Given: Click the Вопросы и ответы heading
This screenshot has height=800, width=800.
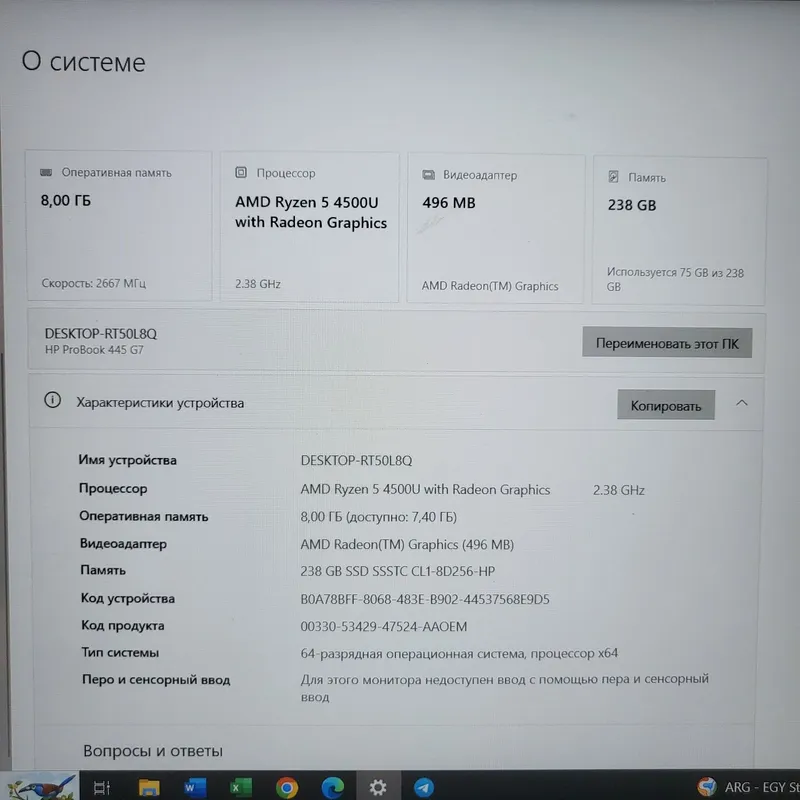Looking at the screenshot, I should pos(153,751).
